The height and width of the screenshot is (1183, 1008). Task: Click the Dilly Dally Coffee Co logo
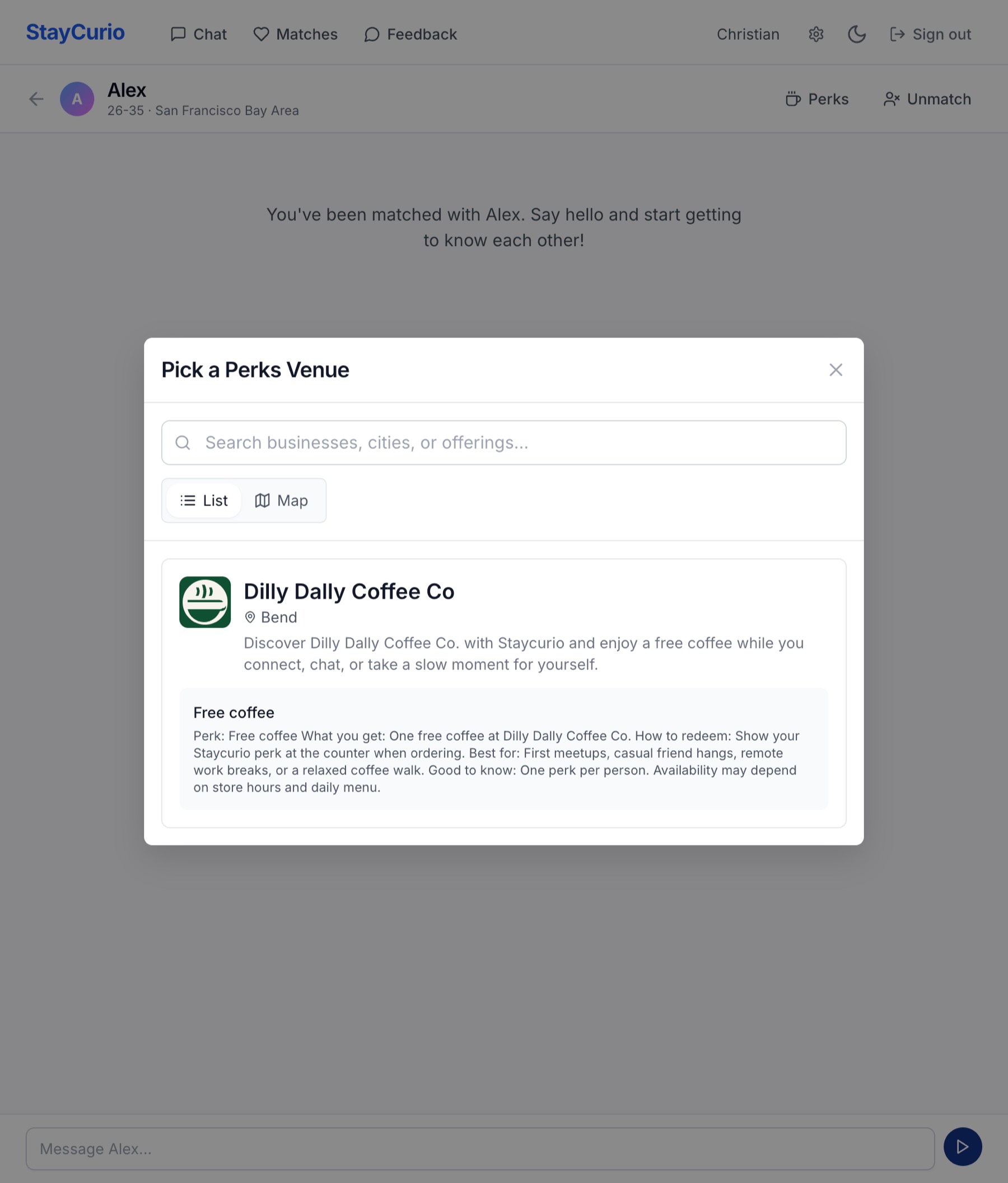coord(205,602)
